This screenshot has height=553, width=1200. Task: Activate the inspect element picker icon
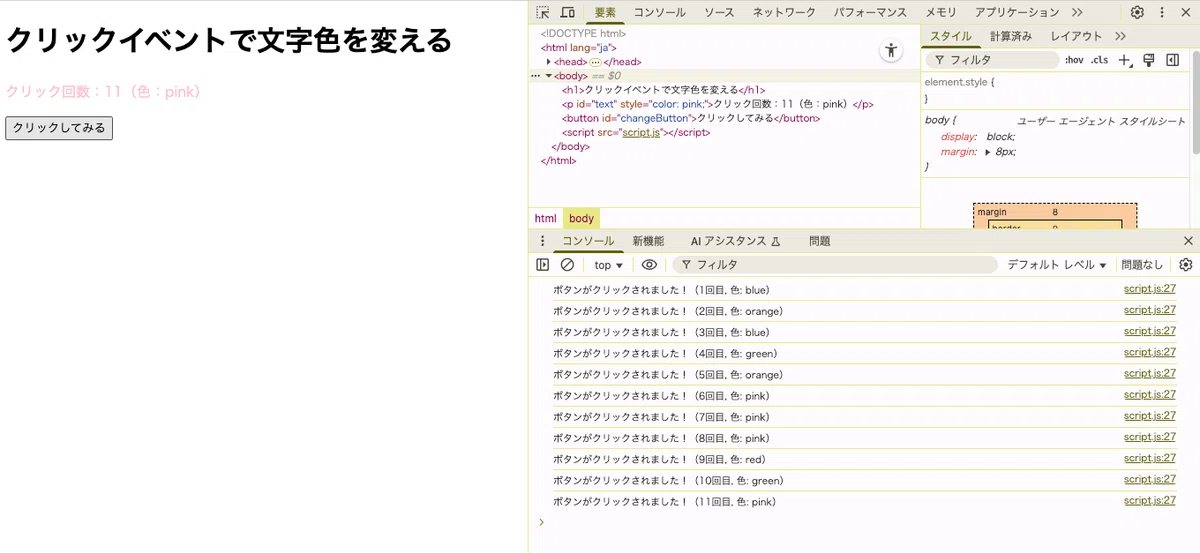(542, 12)
